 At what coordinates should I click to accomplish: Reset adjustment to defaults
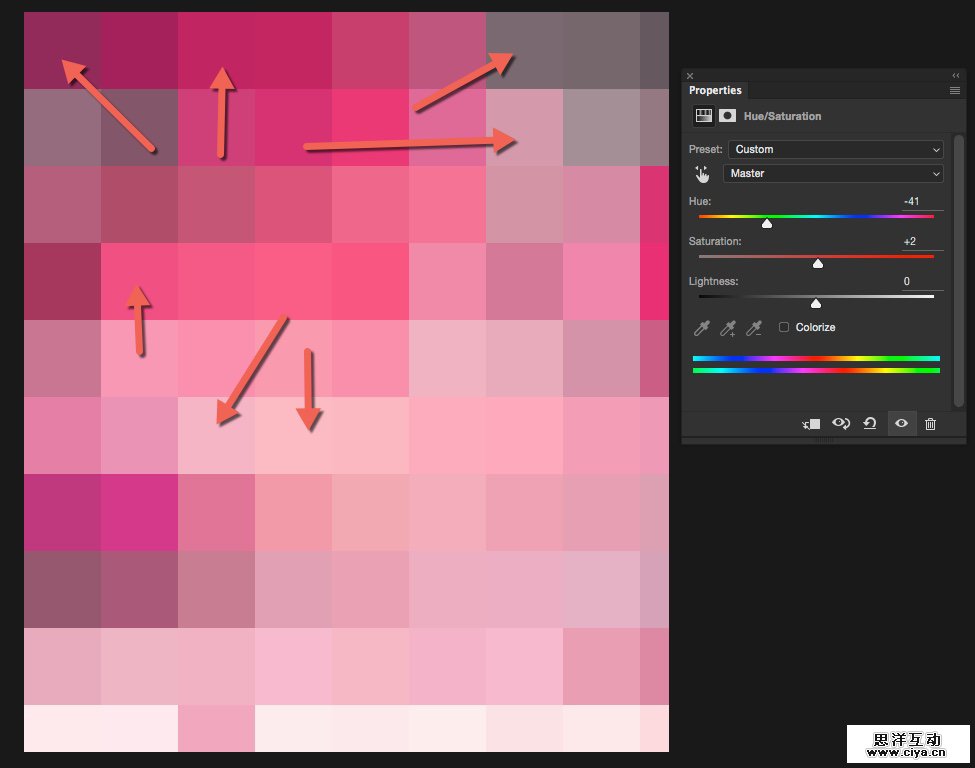click(x=870, y=424)
